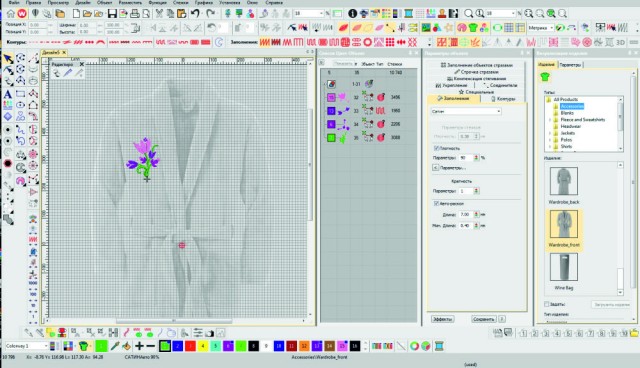Image resolution: width=640 pixels, height=368 pixels.
Task: Toggle the Плотность checkbox
Action: pos(436,148)
